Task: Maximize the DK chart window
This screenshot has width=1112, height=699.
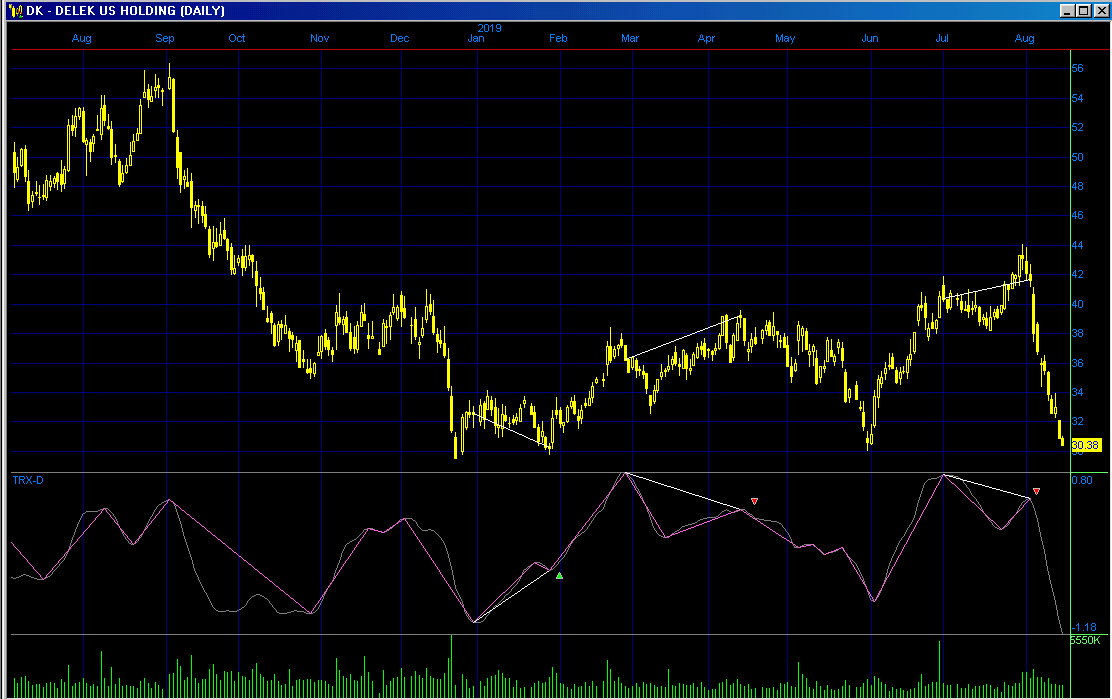Action: [x=1083, y=11]
